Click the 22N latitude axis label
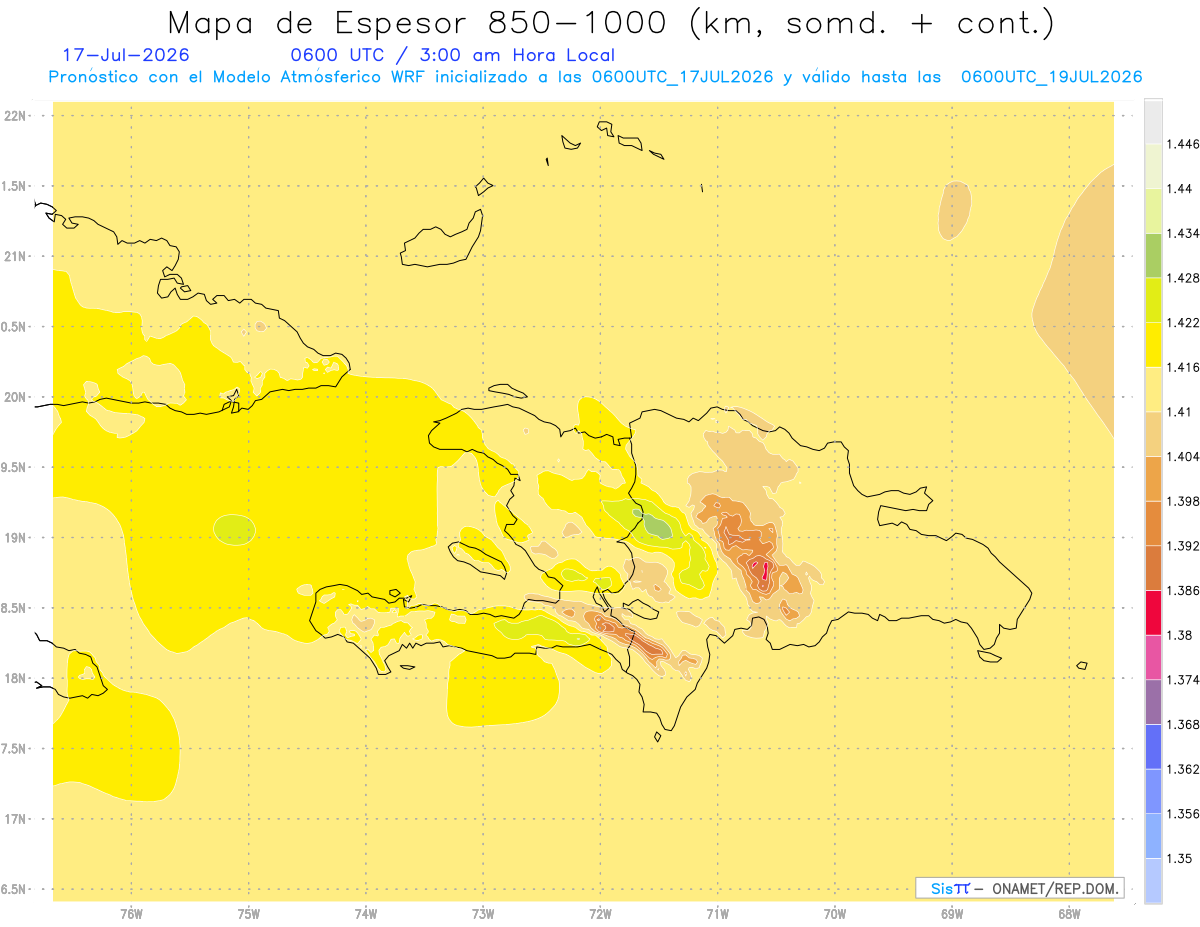The image size is (1200, 927). click(x=17, y=116)
